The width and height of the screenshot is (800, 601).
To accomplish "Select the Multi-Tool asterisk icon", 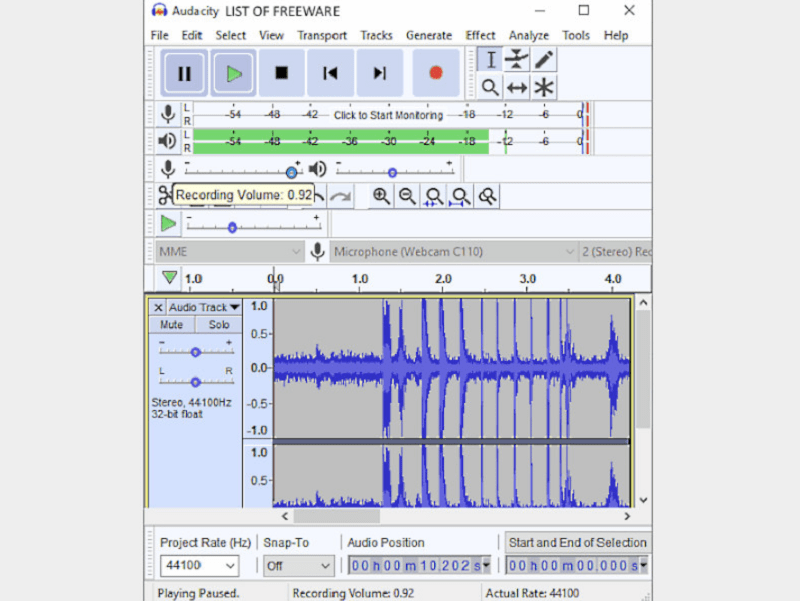I will (x=544, y=87).
